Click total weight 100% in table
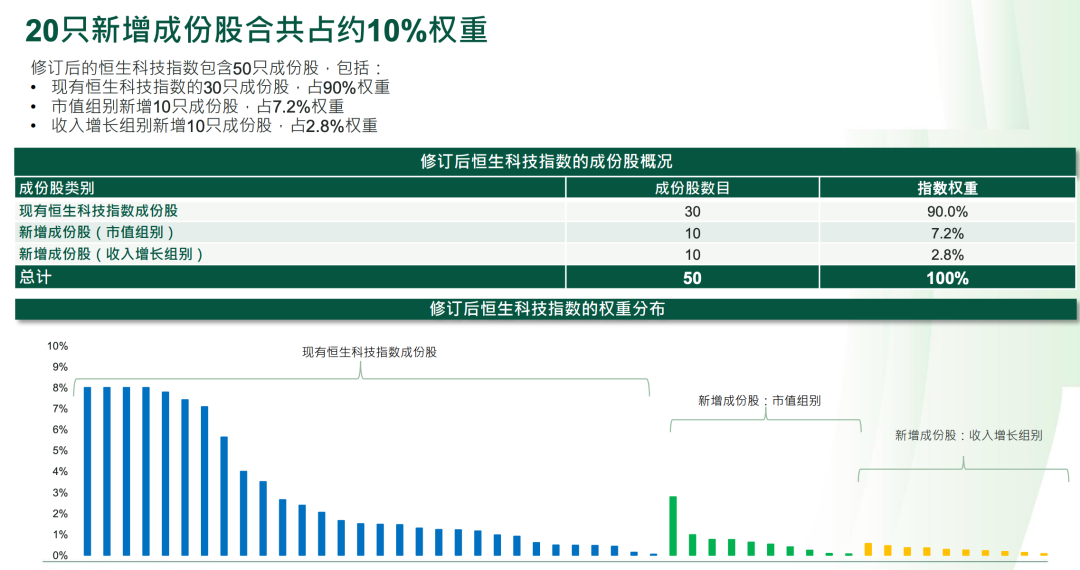The width and height of the screenshot is (1080, 570). click(x=947, y=278)
